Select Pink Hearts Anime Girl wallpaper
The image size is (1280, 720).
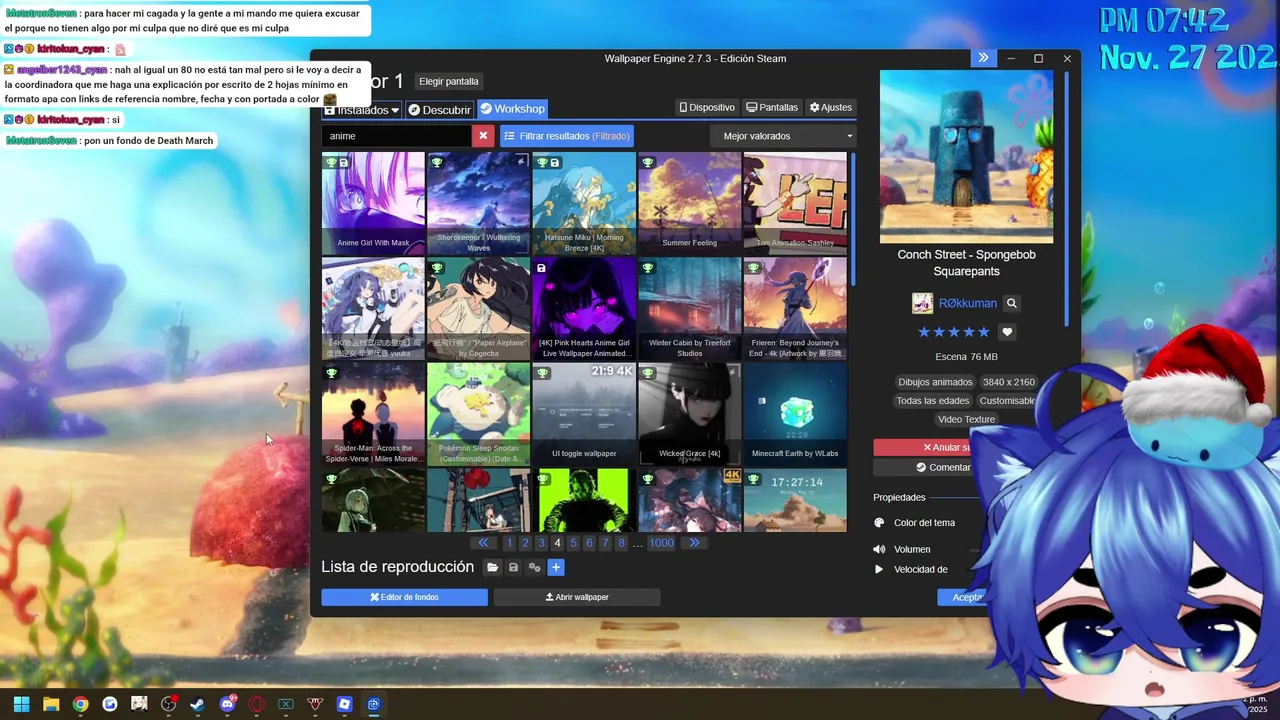[584, 309]
